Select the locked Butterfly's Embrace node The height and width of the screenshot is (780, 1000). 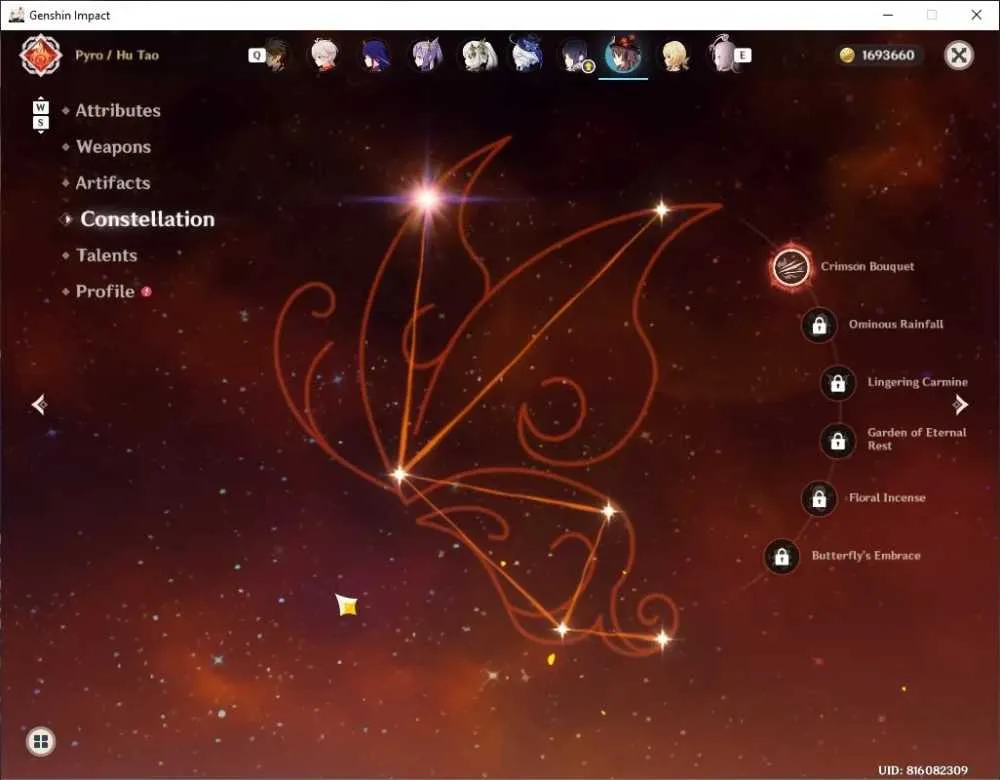[x=781, y=557]
